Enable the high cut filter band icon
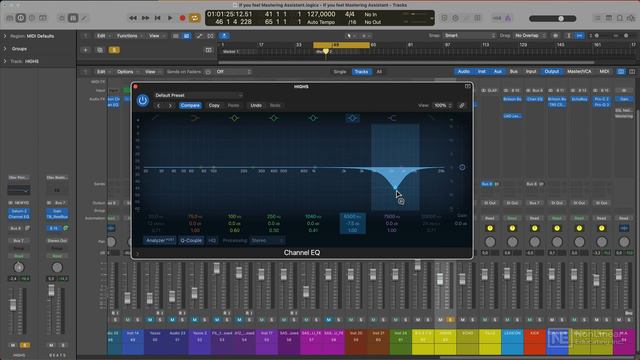Image resolution: width=640 pixels, height=360 pixels. pyautogui.click(x=431, y=118)
